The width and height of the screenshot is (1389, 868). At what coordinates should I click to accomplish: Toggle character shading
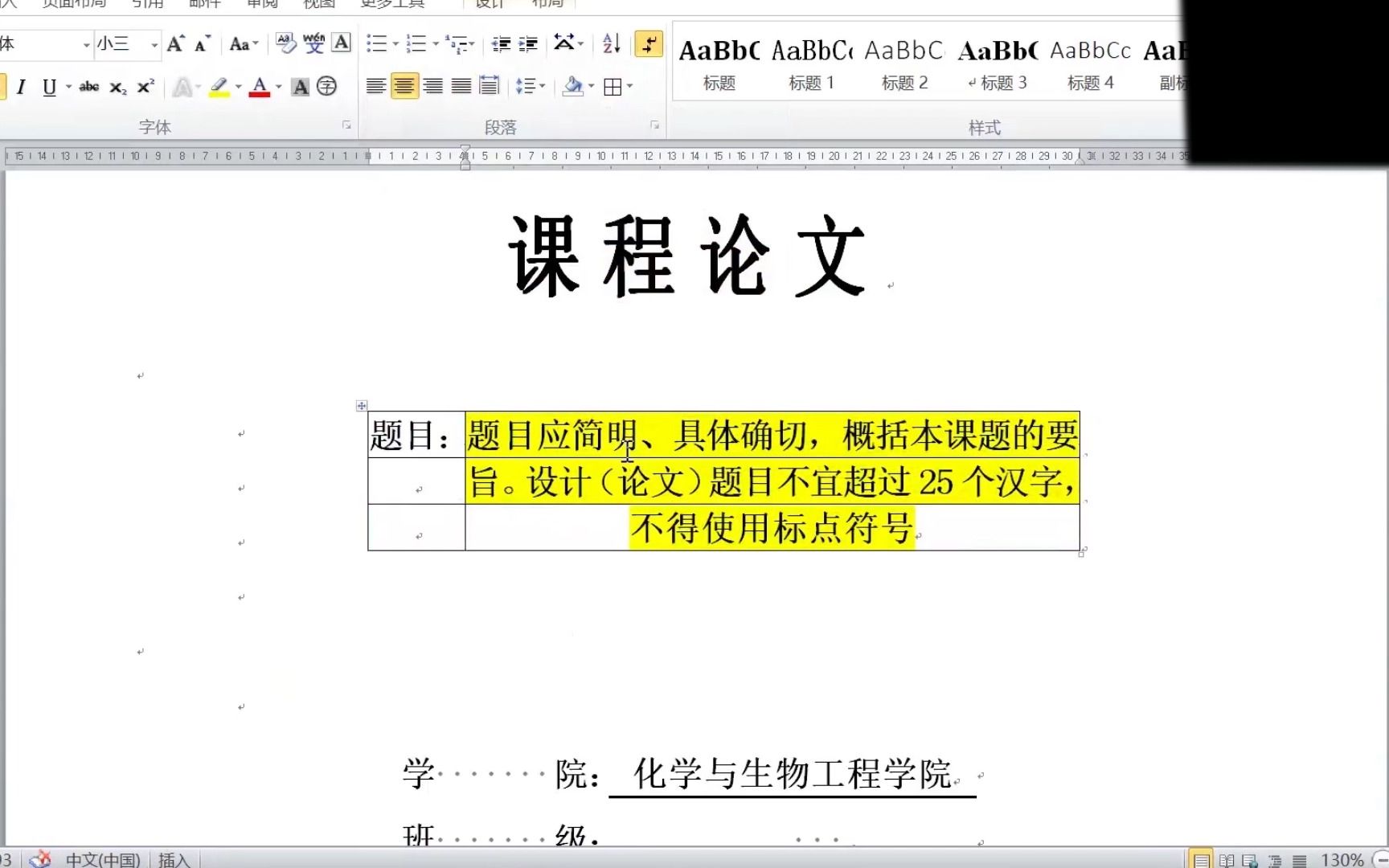click(x=300, y=87)
